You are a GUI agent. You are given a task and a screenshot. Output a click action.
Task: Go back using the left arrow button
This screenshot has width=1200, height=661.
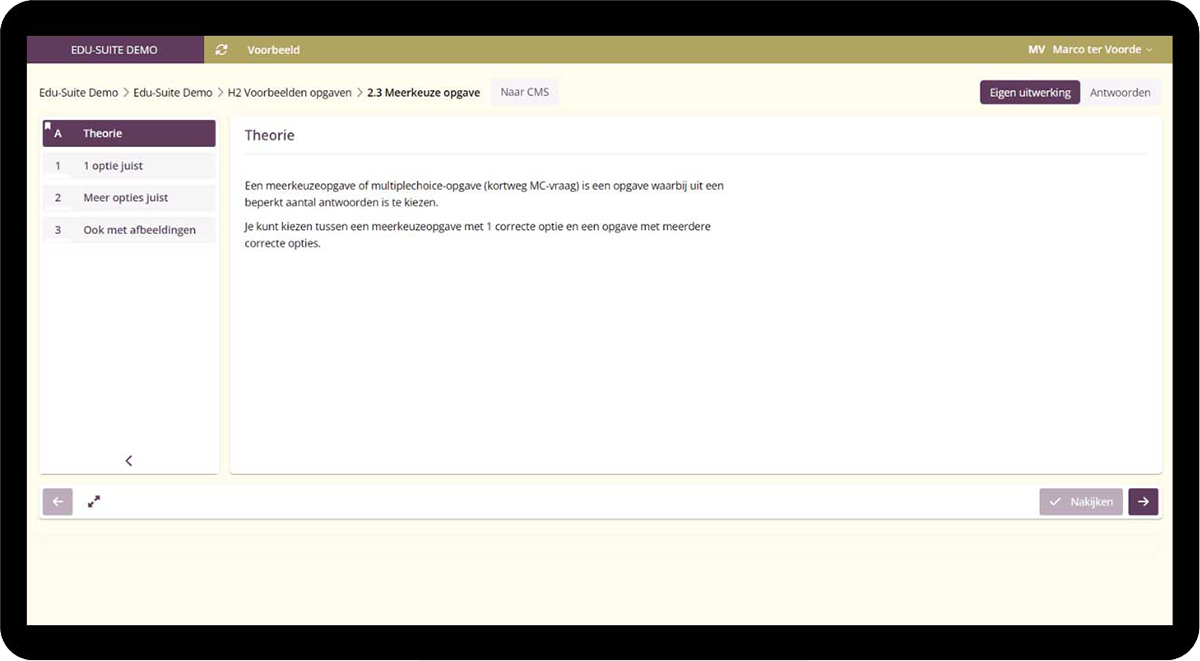pyautogui.click(x=57, y=502)
